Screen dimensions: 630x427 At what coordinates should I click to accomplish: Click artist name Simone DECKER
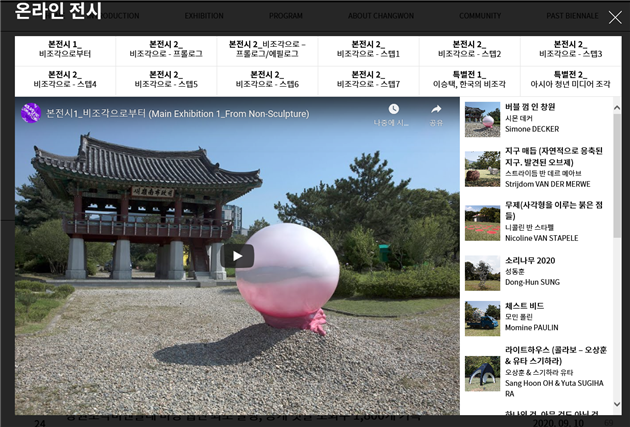(532, 129)
